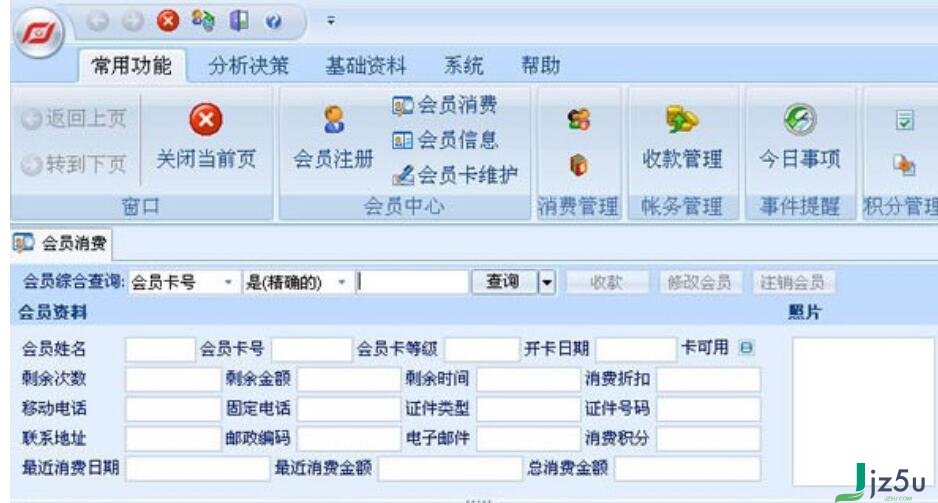Click the 会员注册 person icon
Viewport: 938px width, 503px height.
pyautogui.click(x=334, y=120)
